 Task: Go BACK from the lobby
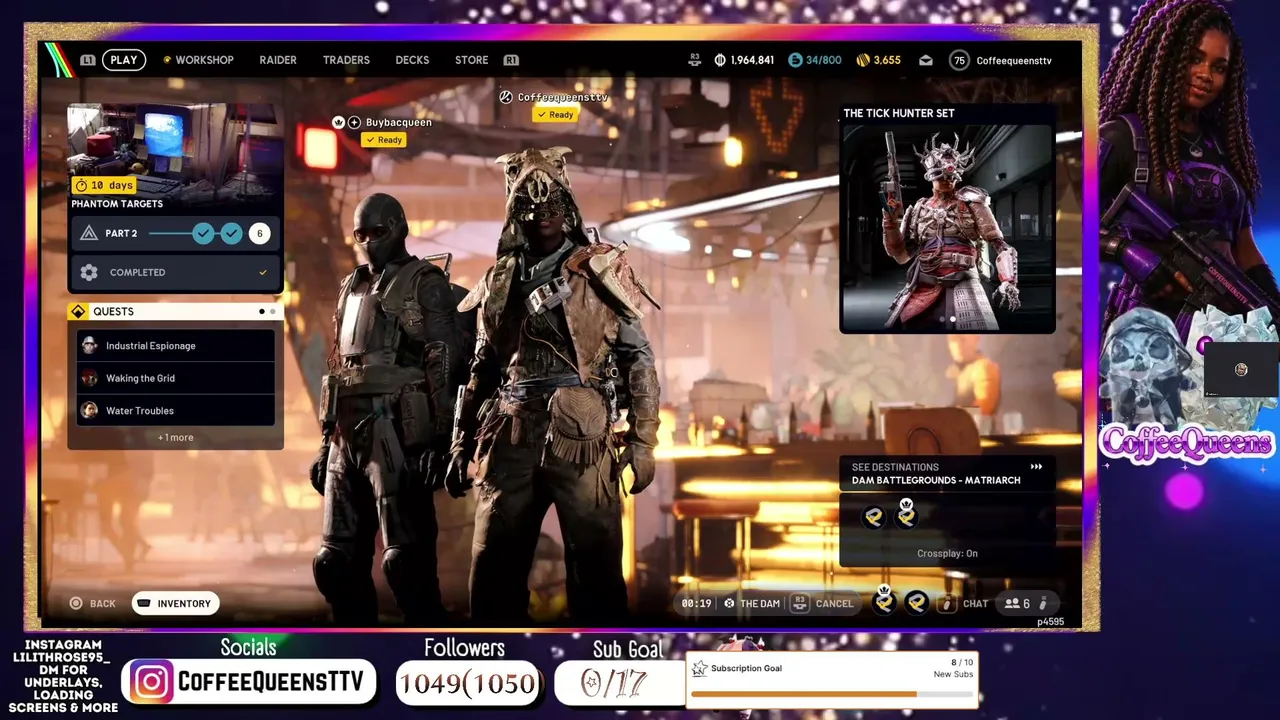[92, 604]
